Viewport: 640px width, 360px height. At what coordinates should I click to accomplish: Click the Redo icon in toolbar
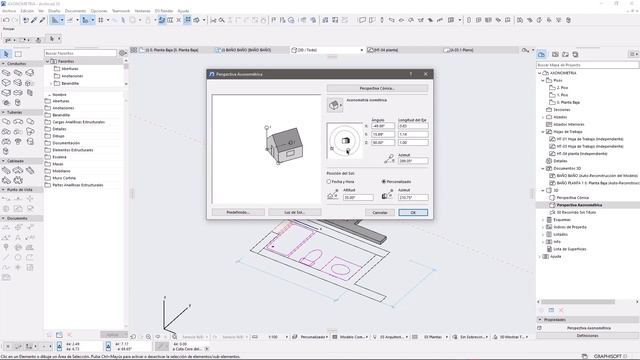point(15,20)
